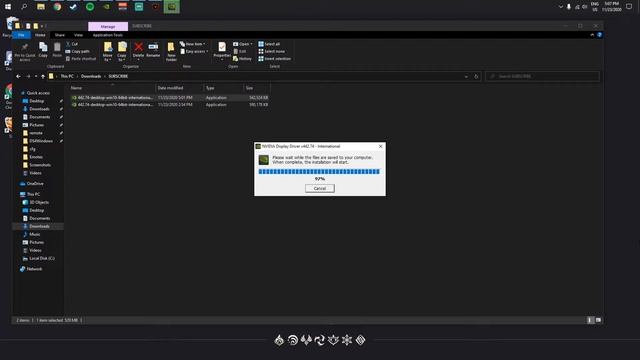
Task: Open the Copy to menu
Action: (122, 52)
